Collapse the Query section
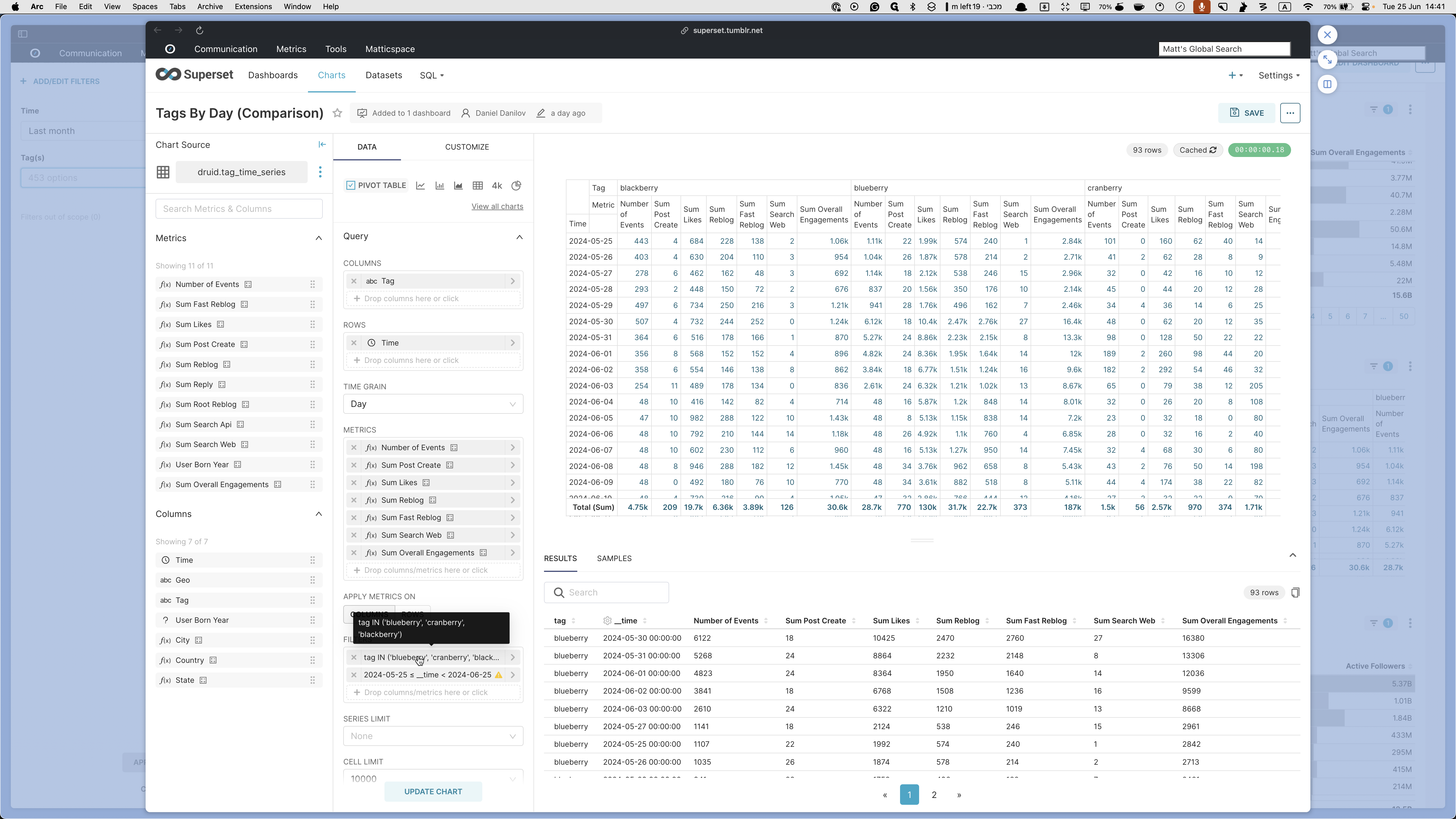Image resolution: width=1456 pixels, height=819 pixels. [520, 237]
